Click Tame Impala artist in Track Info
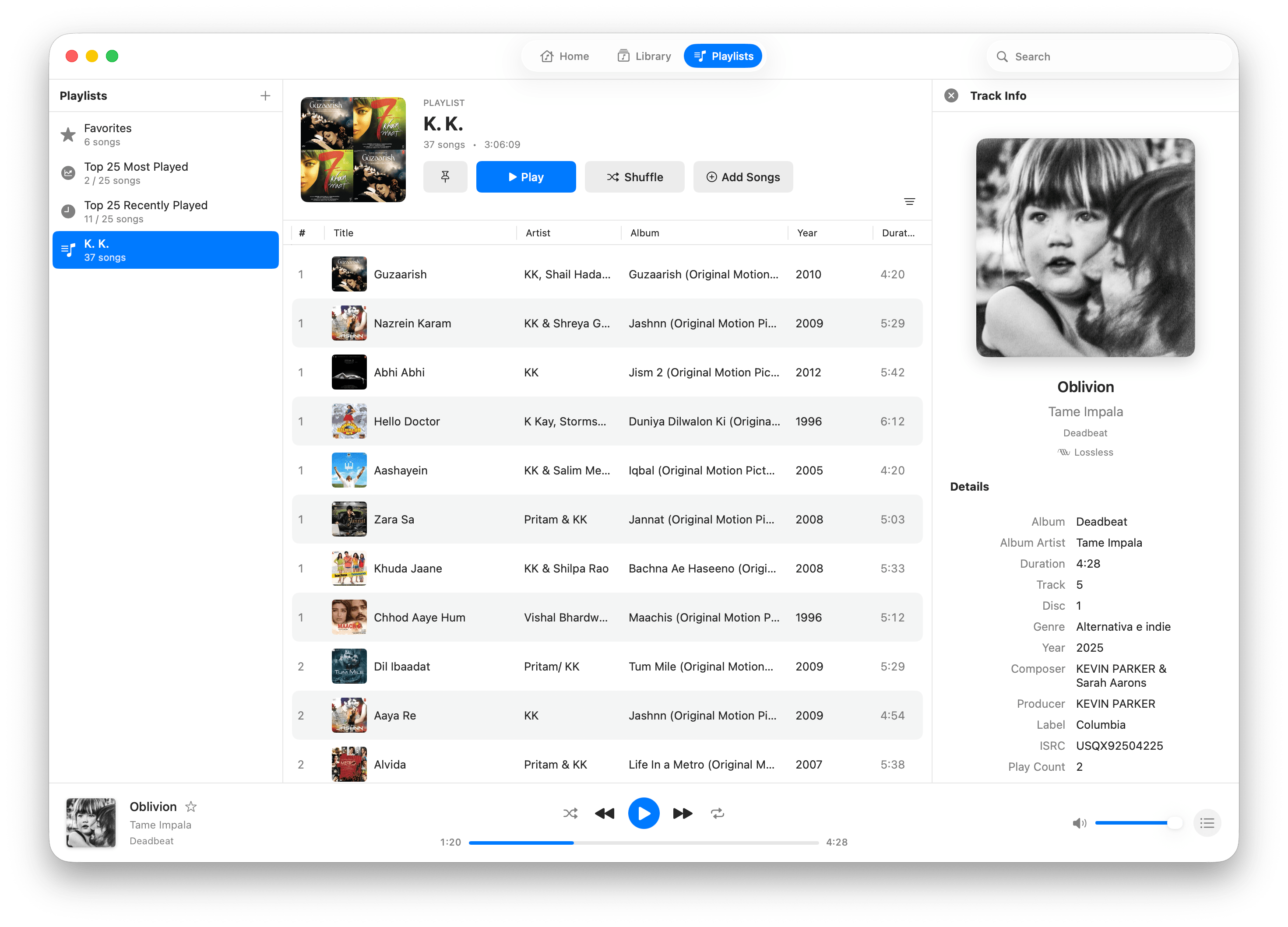The image size is (1288, 927). [x=1085, y=412]
